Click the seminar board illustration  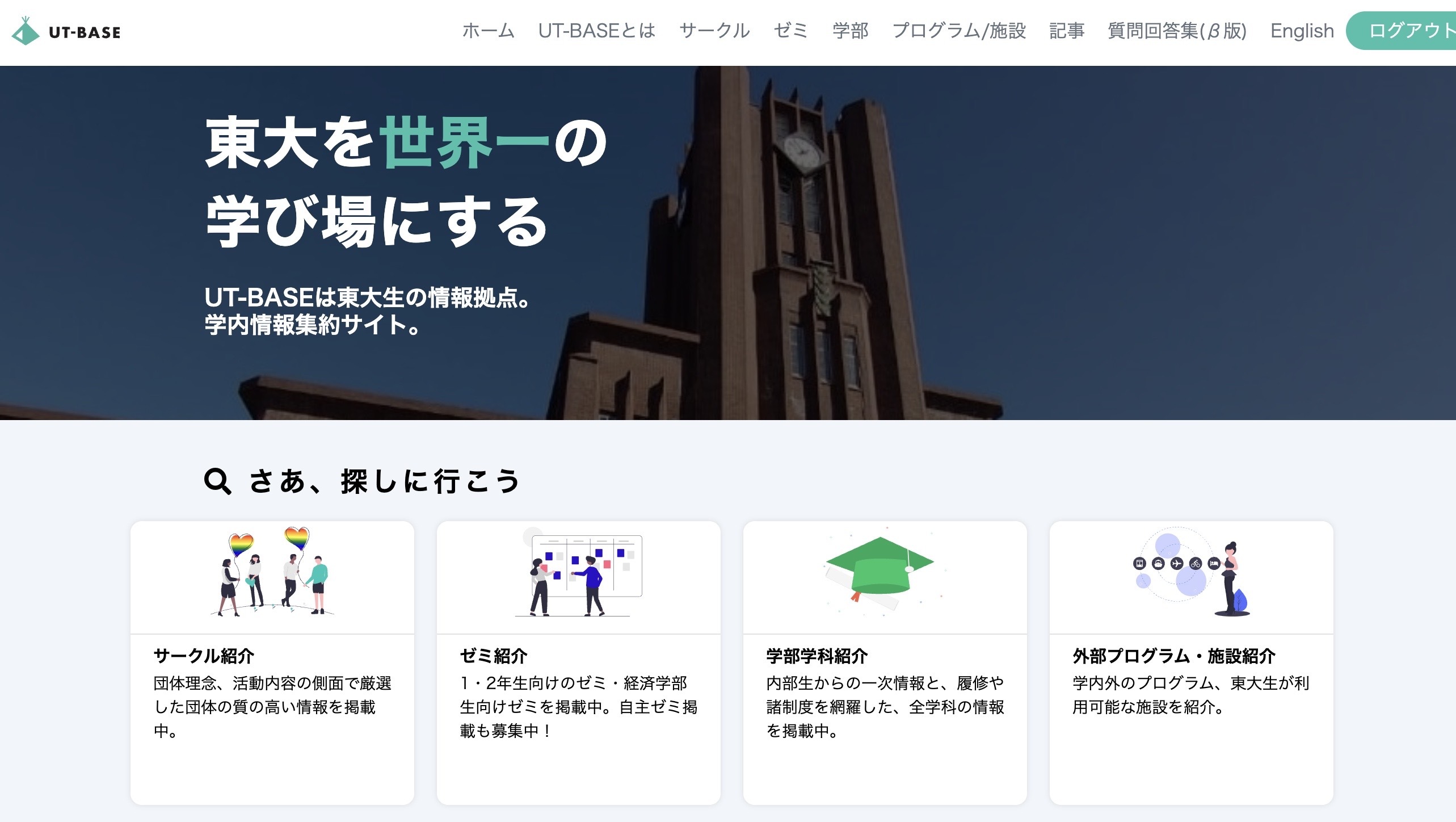click(579, 572)
